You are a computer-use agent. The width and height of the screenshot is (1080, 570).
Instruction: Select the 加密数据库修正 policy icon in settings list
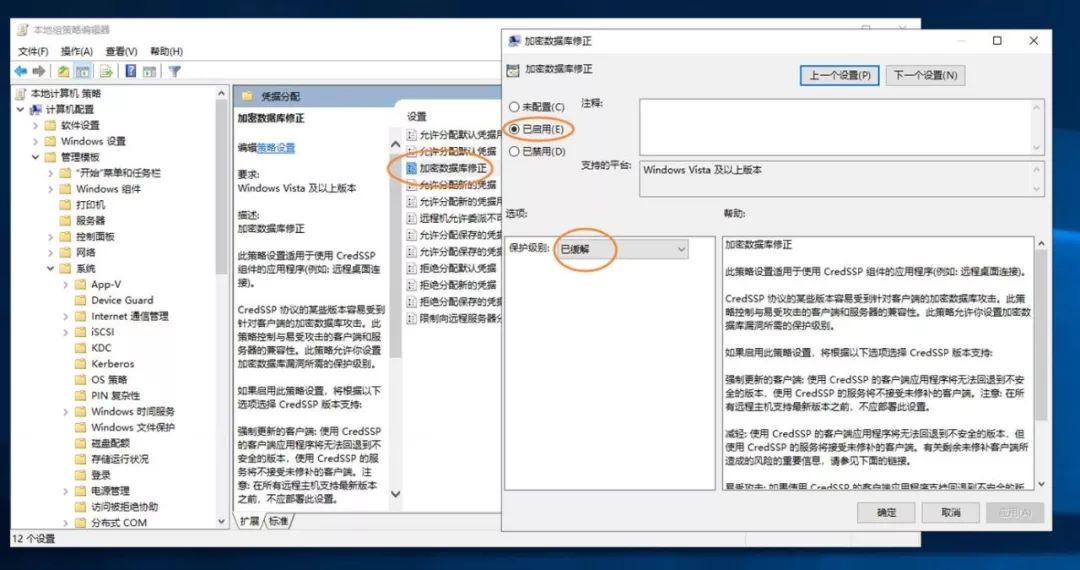click(412, 168)
